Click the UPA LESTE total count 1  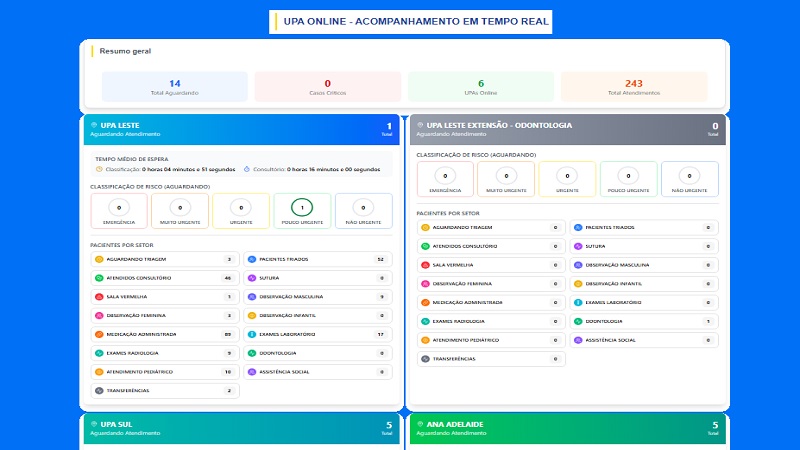(389, 126)
